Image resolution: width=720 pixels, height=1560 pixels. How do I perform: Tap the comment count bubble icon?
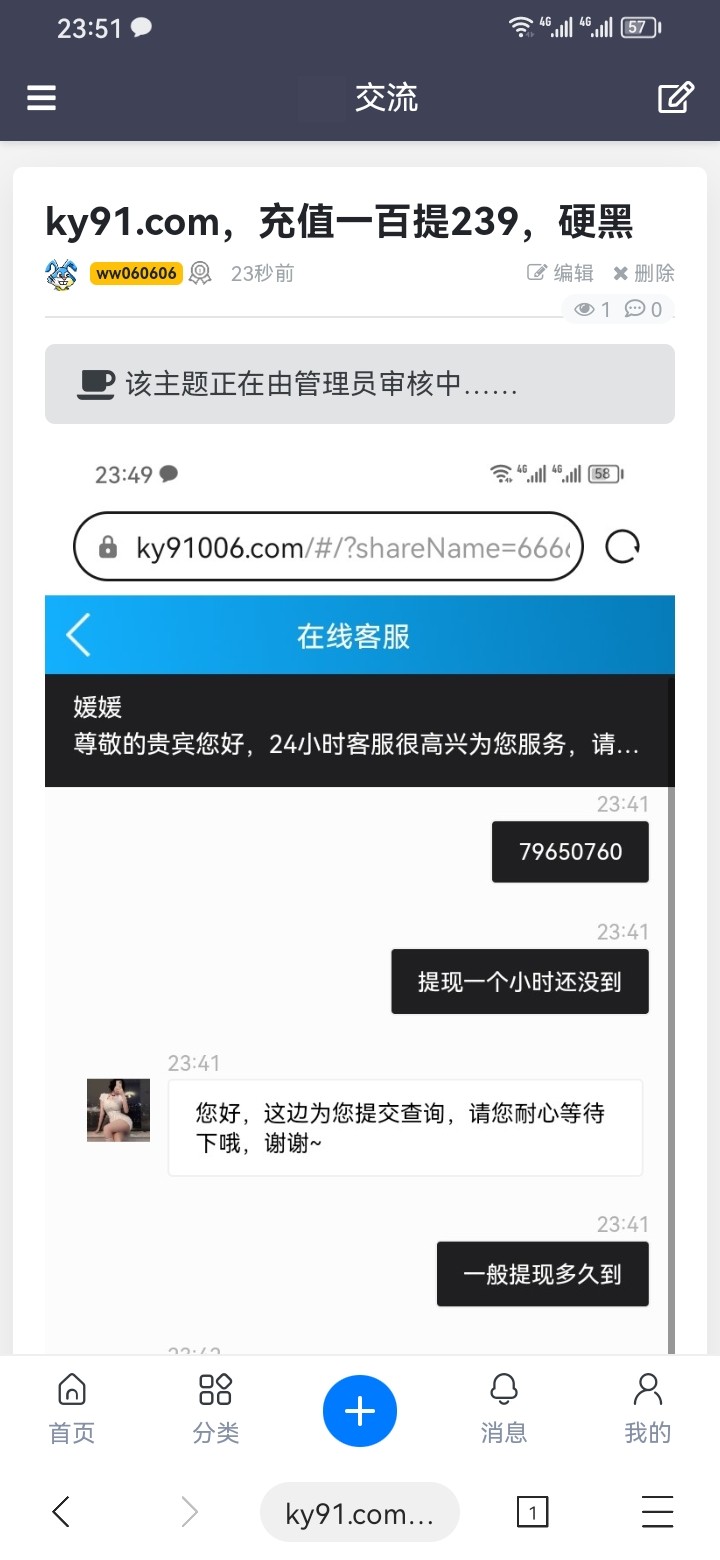pyautogui.click(x=635, y=309)
